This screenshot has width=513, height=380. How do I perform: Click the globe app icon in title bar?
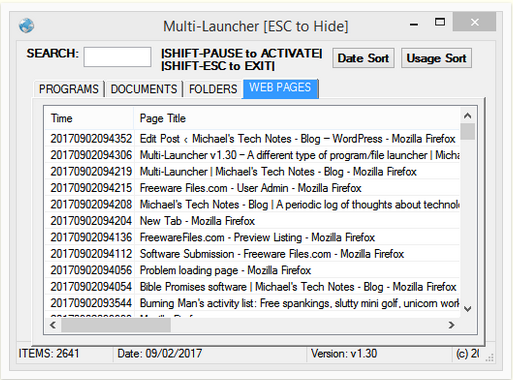pos(26,26)
